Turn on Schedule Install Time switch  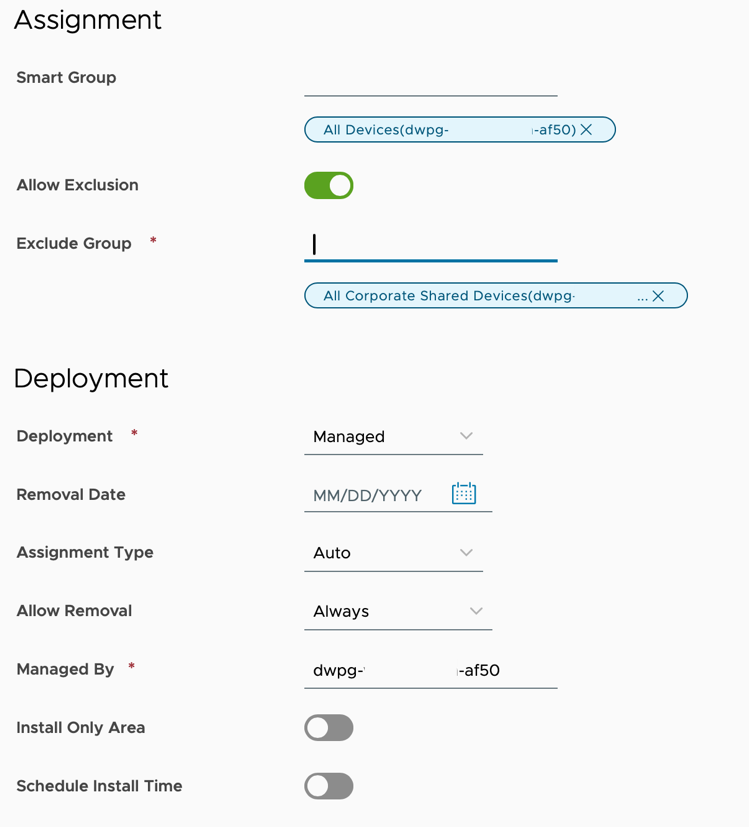tap(329, 786)
